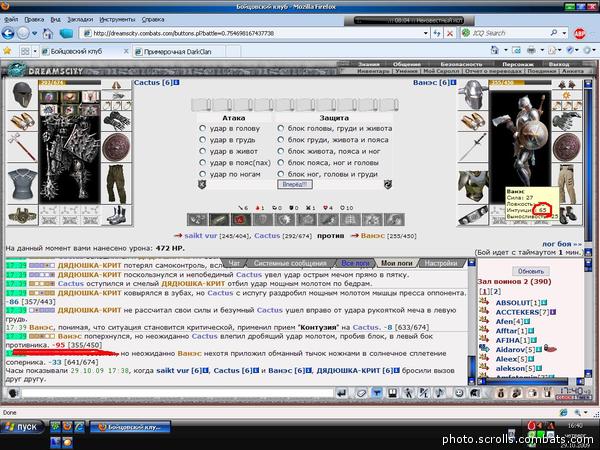
Task: Select block 'блок головы, груди и живота'
Action: [x=281, y=128]
